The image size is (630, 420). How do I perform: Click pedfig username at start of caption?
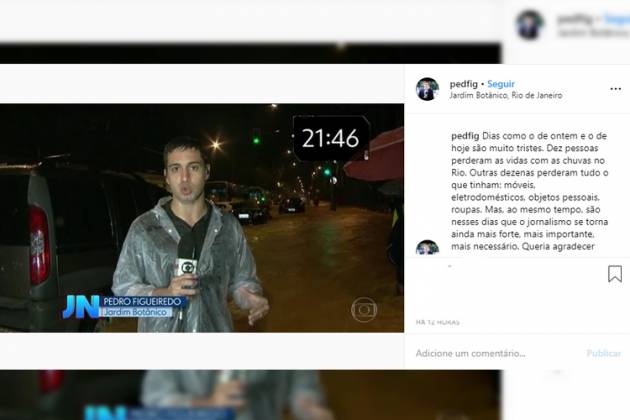464,136
